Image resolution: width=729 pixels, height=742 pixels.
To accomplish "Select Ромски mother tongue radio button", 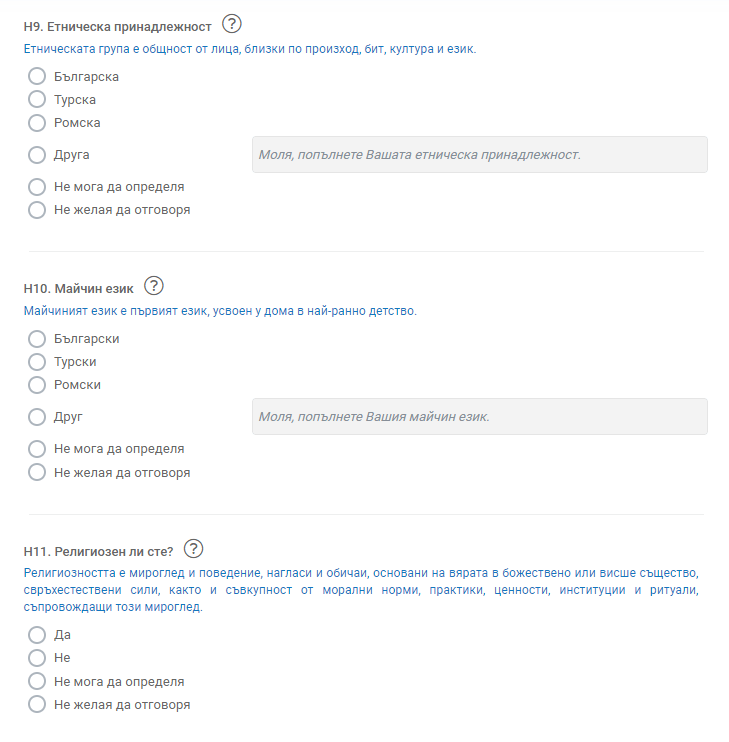I will tap(37, 385).
